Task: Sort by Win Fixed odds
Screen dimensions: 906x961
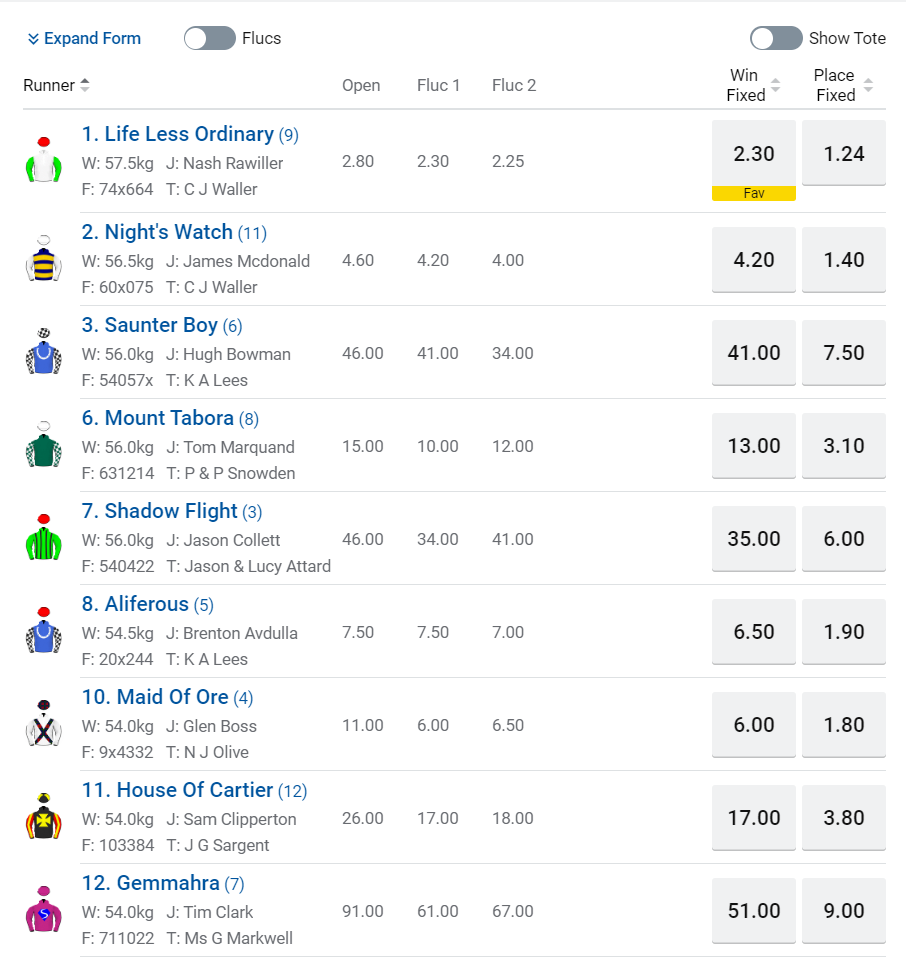Action: click(775, 86)
